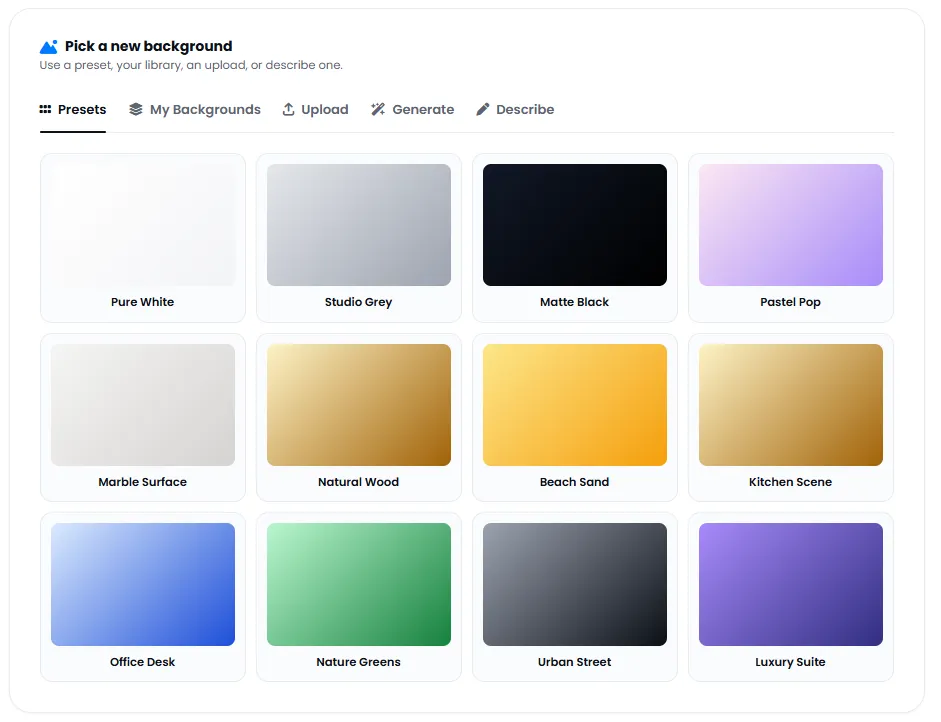Click the "Studio Grey" label
This screenshot has width=941, height=722.
359,302
